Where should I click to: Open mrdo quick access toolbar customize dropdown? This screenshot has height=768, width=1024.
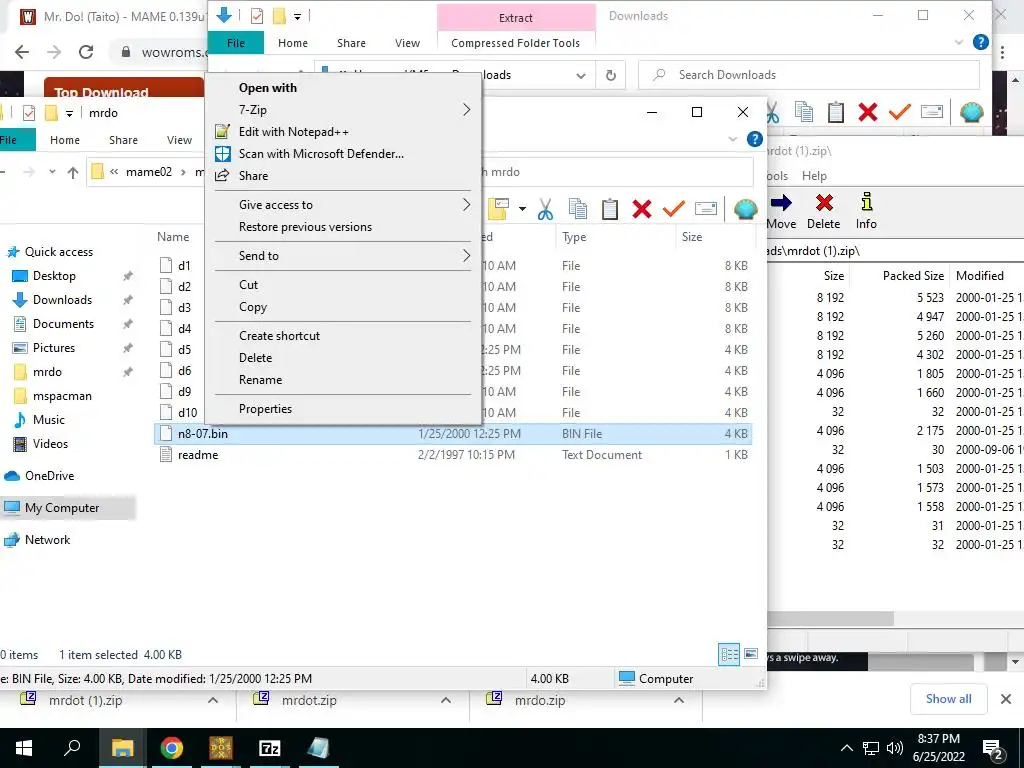pos(69,114)
